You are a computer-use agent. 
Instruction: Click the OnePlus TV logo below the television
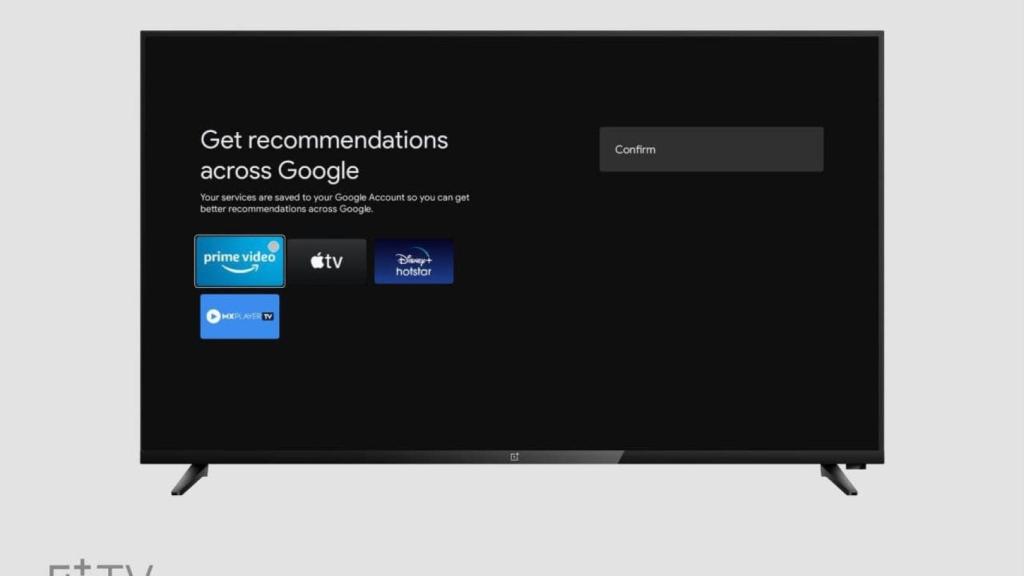point(100,570)
